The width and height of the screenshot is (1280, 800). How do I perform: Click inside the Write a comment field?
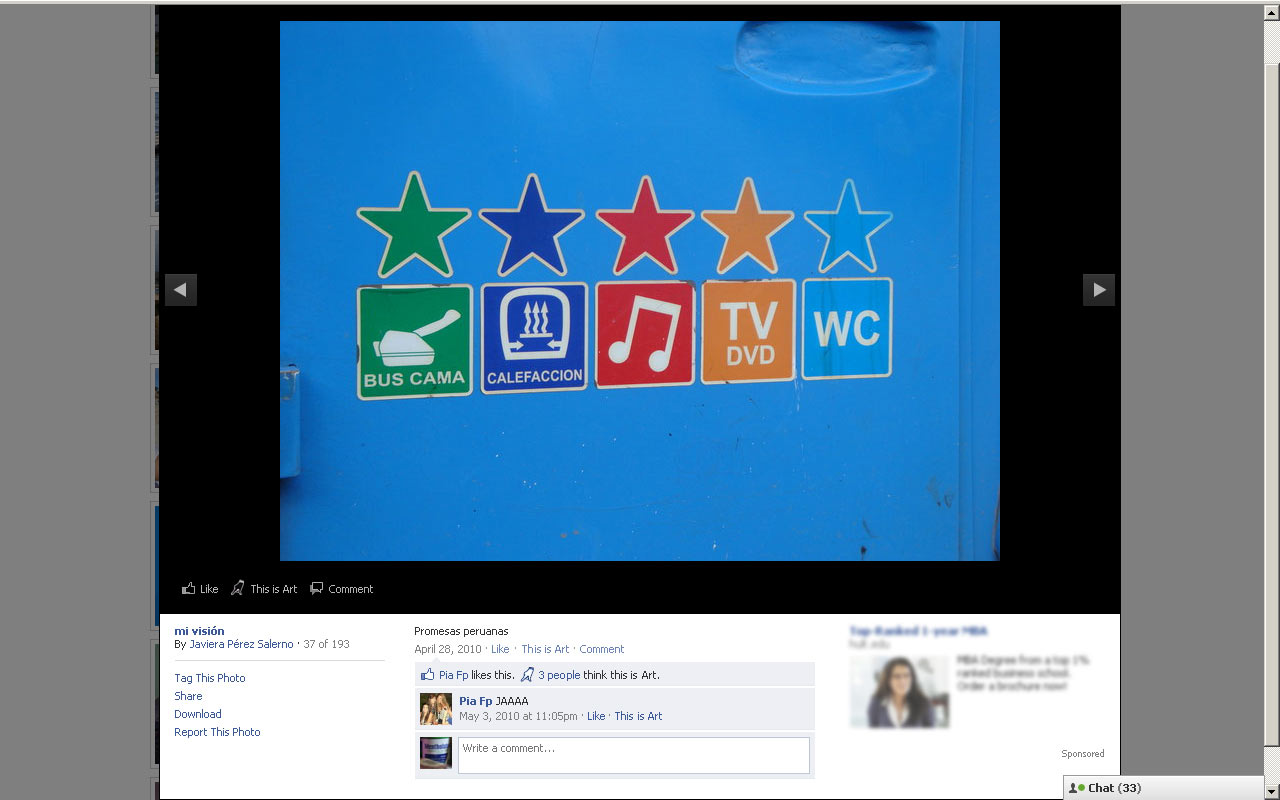coord(633,755)
